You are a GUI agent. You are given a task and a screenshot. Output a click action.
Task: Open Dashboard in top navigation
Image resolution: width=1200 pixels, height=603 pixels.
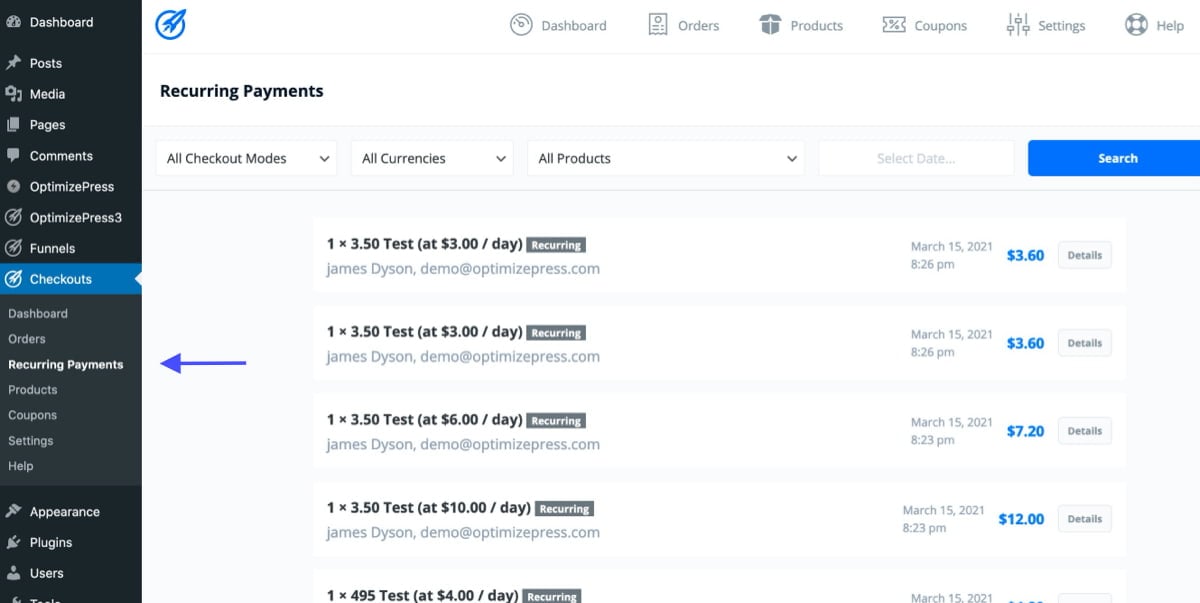pos(558,25)
